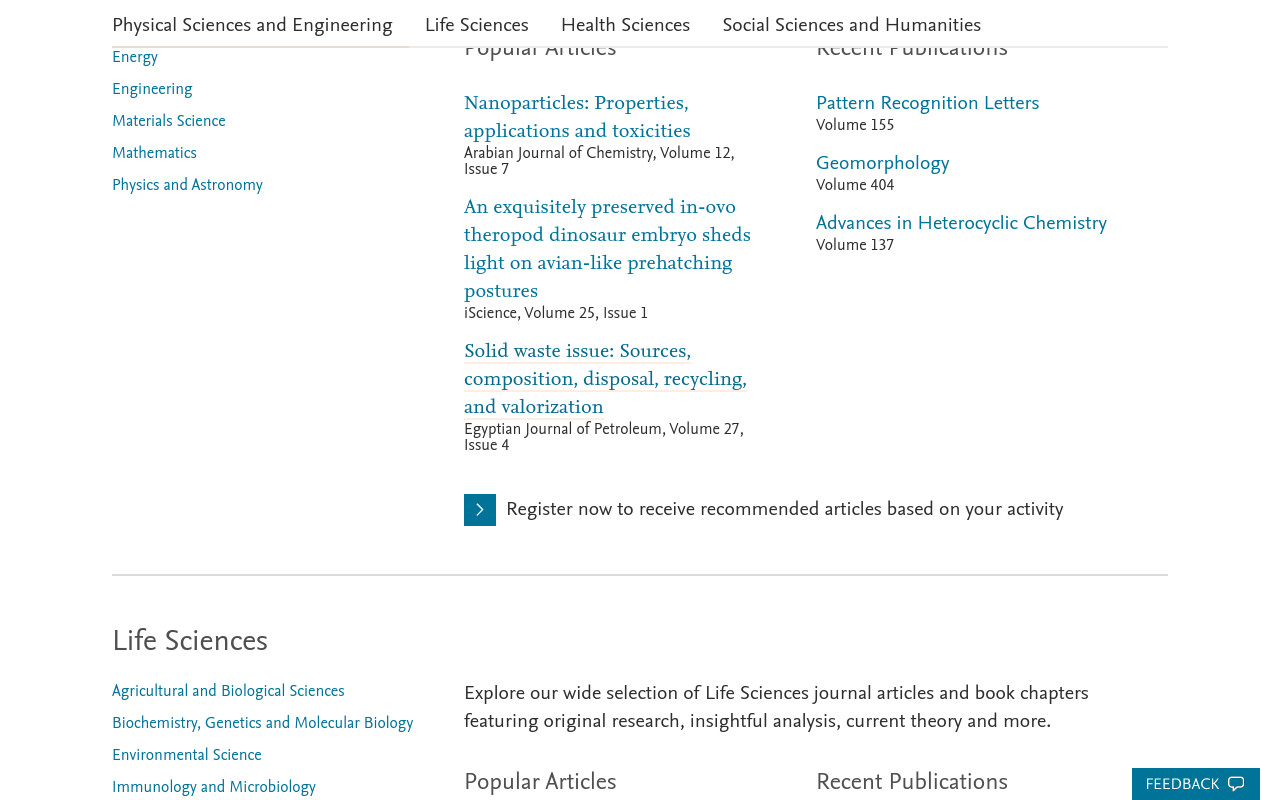Open the Materials Science link

point(169,122)
